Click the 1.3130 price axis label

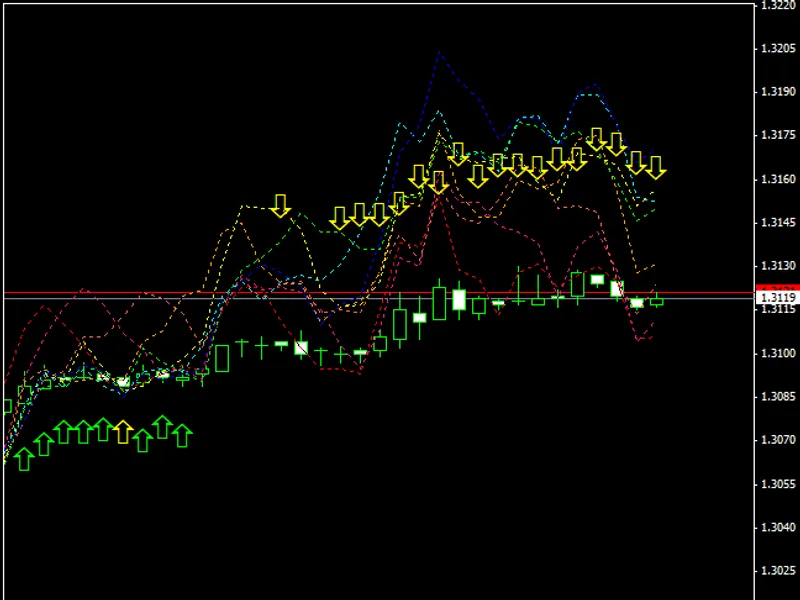click(778, 266)
